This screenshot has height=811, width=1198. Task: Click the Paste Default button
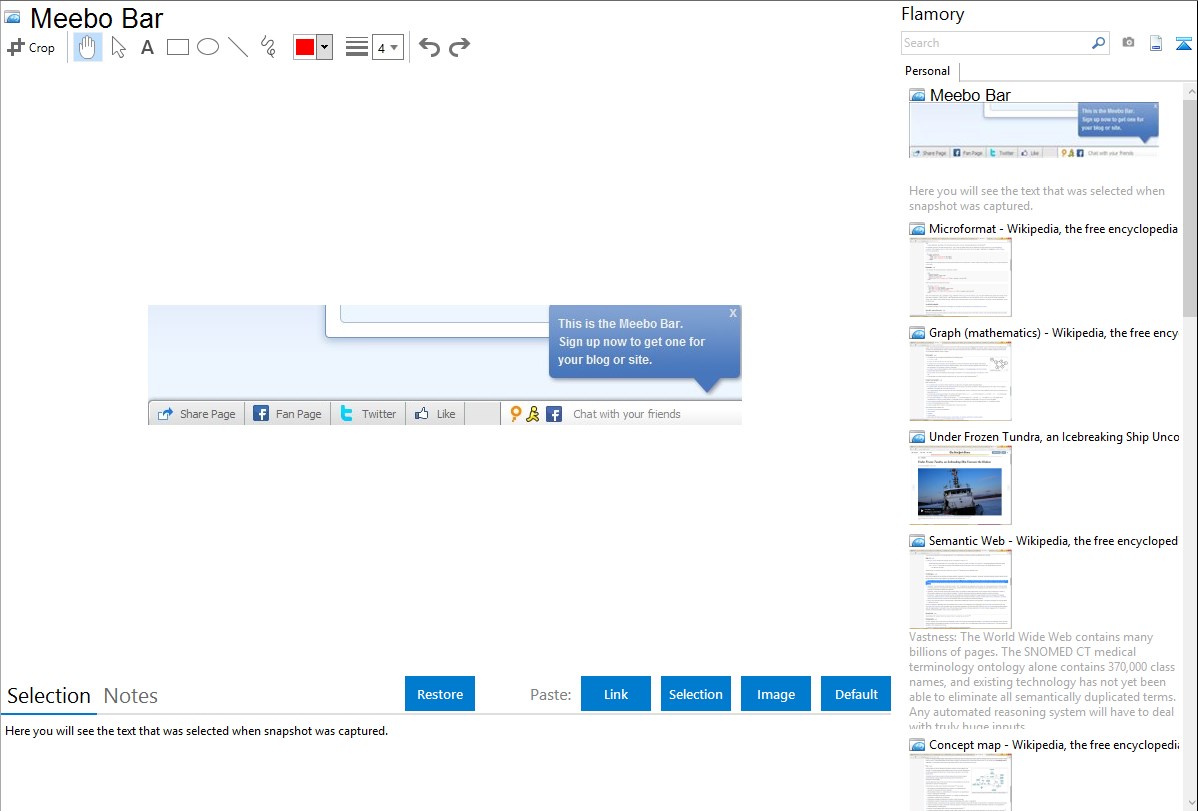(x=856, y=694)
